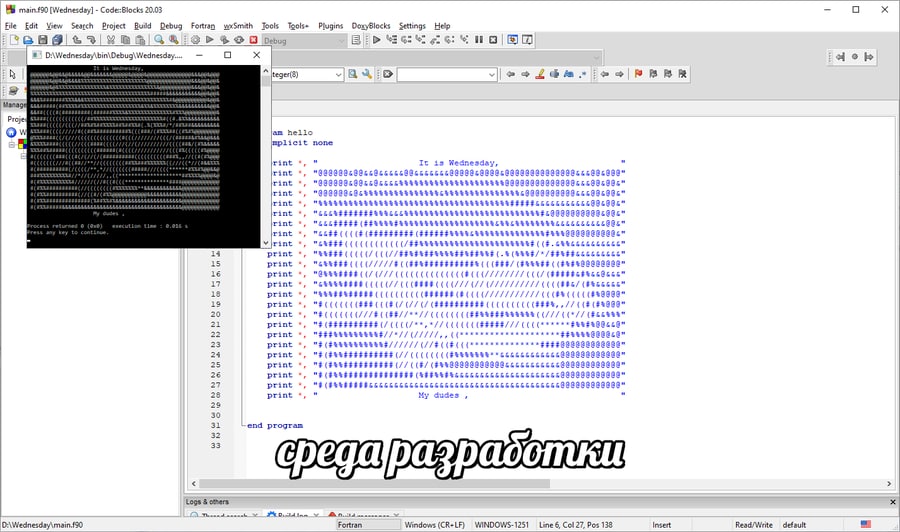Open the Fortran menu

pyautogui.click(x=203, y=26)
